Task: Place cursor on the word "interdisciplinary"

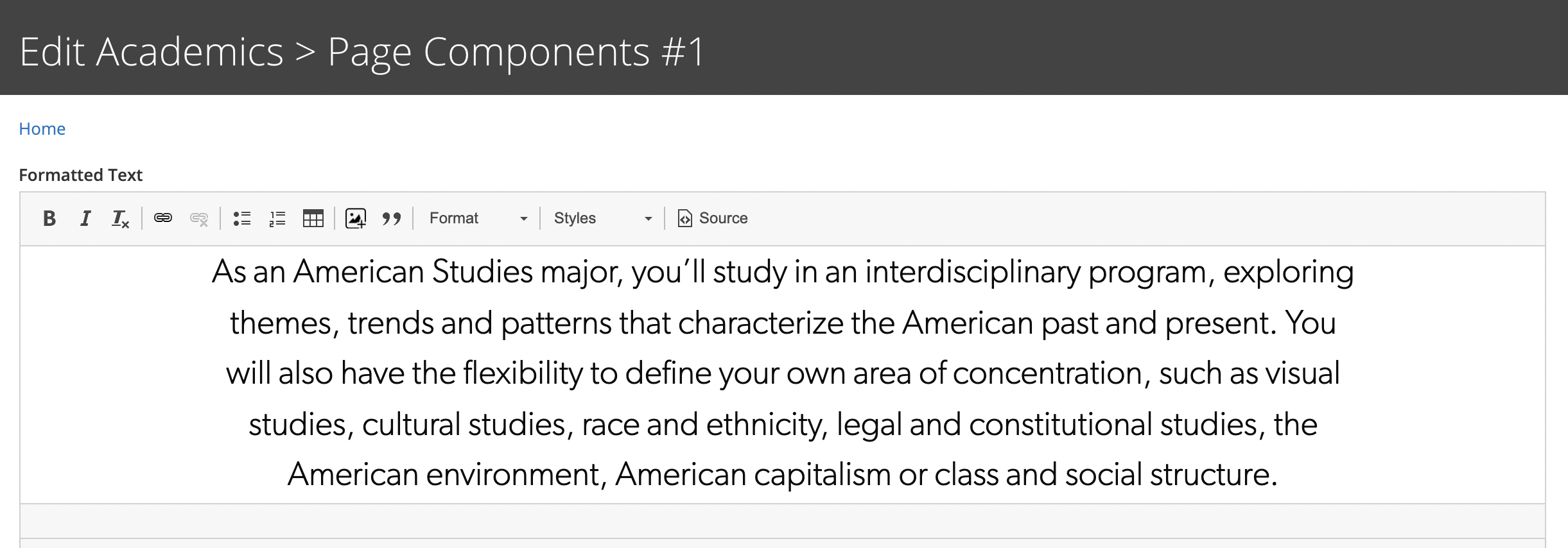Action: pos(973,272)
